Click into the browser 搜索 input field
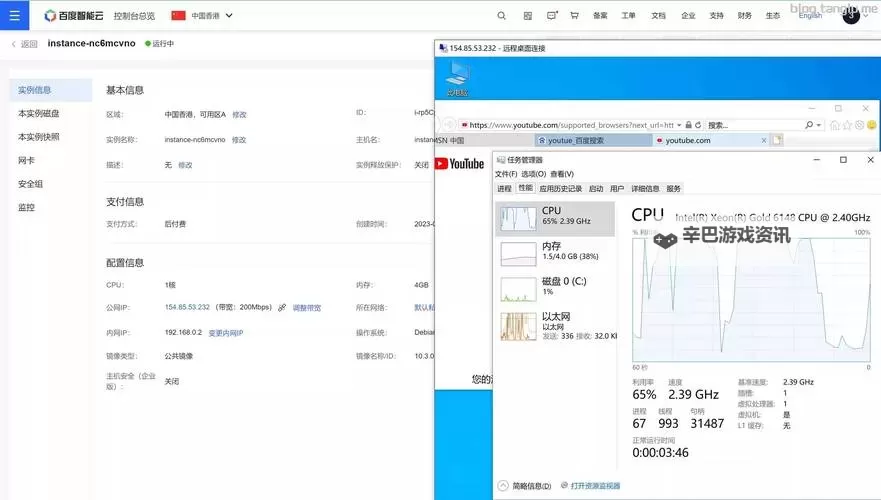The image size is (881, 500). 755,125
